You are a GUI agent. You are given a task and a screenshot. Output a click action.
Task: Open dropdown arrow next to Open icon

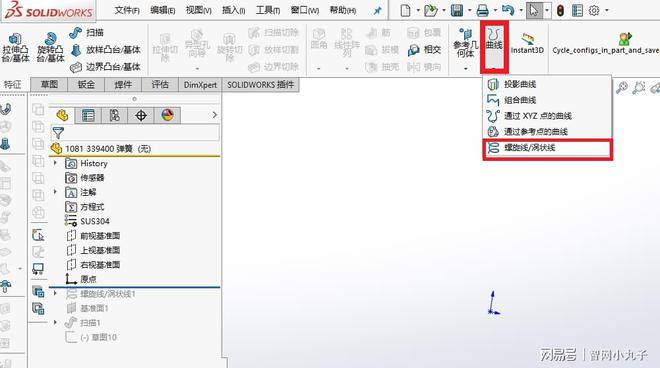click(x=444, y=10)
